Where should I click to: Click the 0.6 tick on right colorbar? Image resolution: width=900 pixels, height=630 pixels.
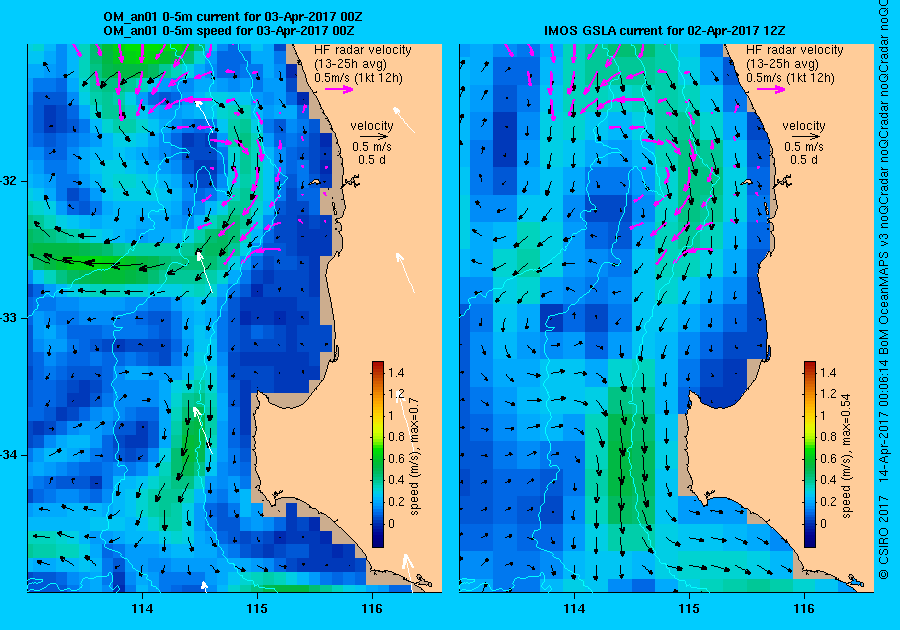pos(828,458)
